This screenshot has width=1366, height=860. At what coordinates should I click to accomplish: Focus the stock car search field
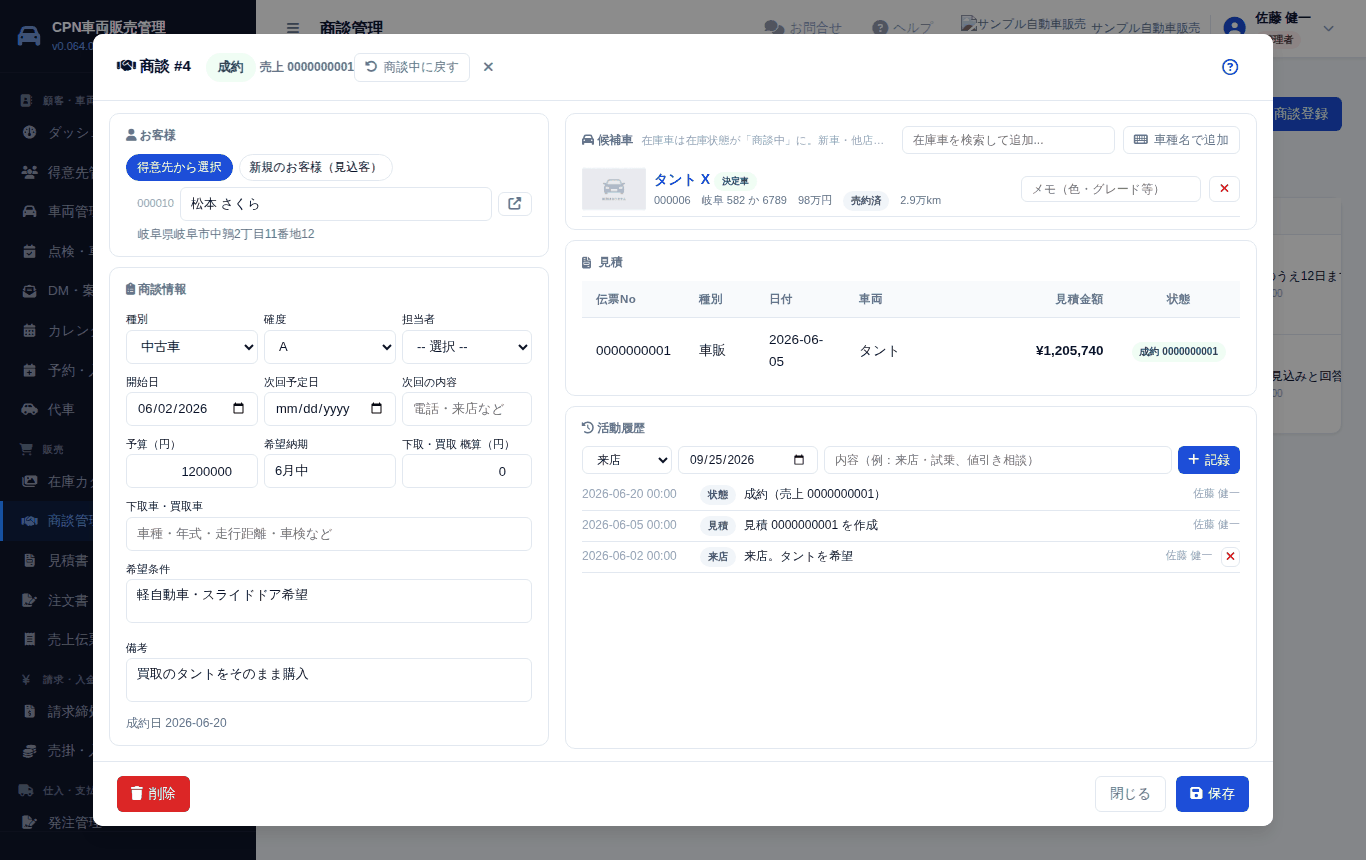1008,140
